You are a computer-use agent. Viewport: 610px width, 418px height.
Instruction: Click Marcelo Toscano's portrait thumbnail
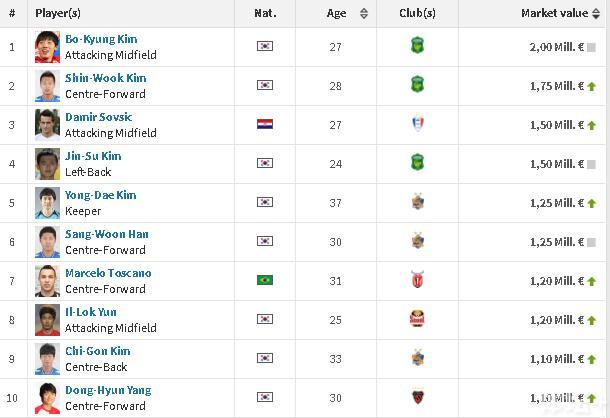(x=47, y=281)
